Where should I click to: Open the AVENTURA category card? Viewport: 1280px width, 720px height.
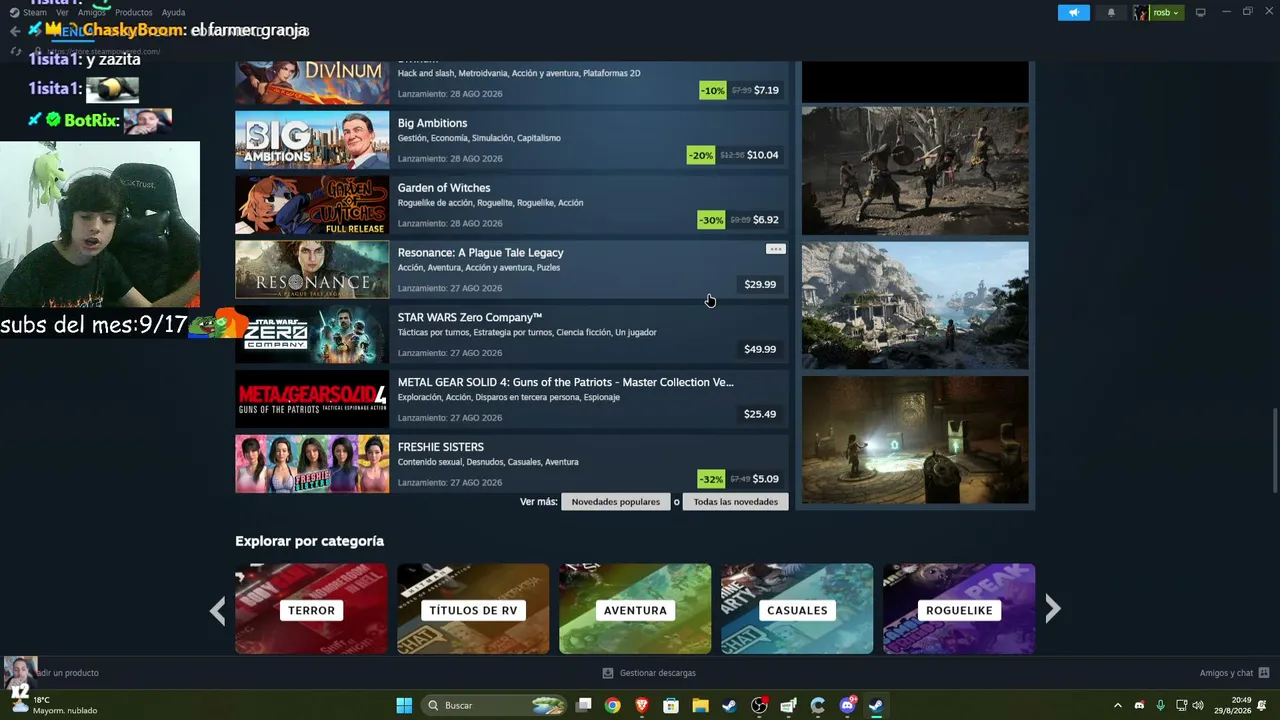[x=635, y=609]
